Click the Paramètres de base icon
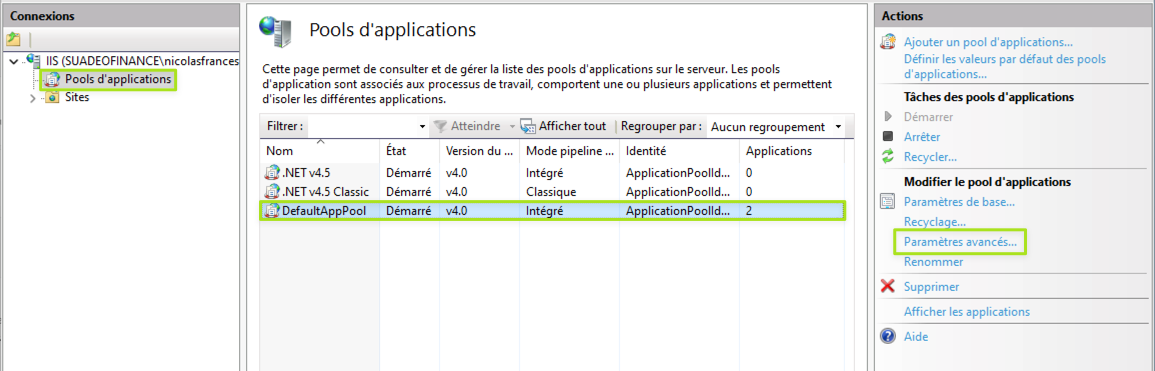Screen dimensions: 1155x371 click(x=888, y=201)
